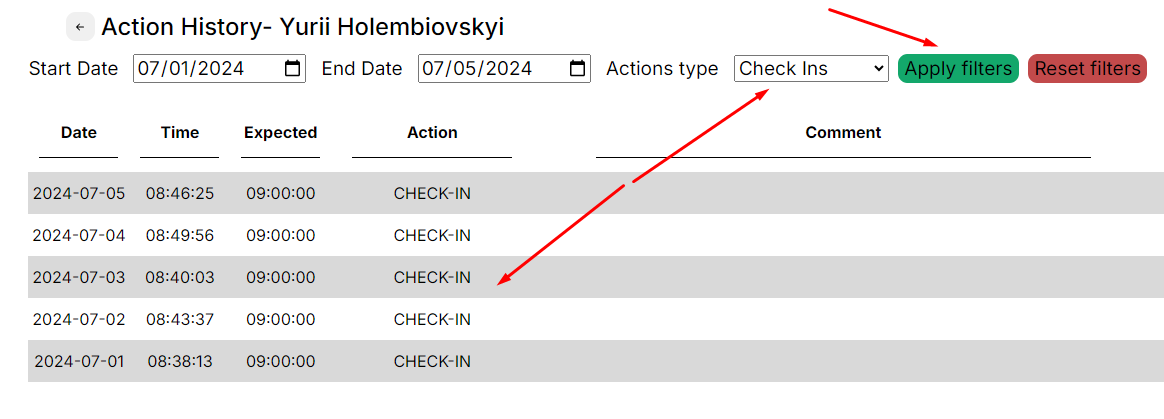The width and height of the screenshot is (1164, 419).
Task: Click the 08:46:25 time cell
Action: [x=180, y=193]
